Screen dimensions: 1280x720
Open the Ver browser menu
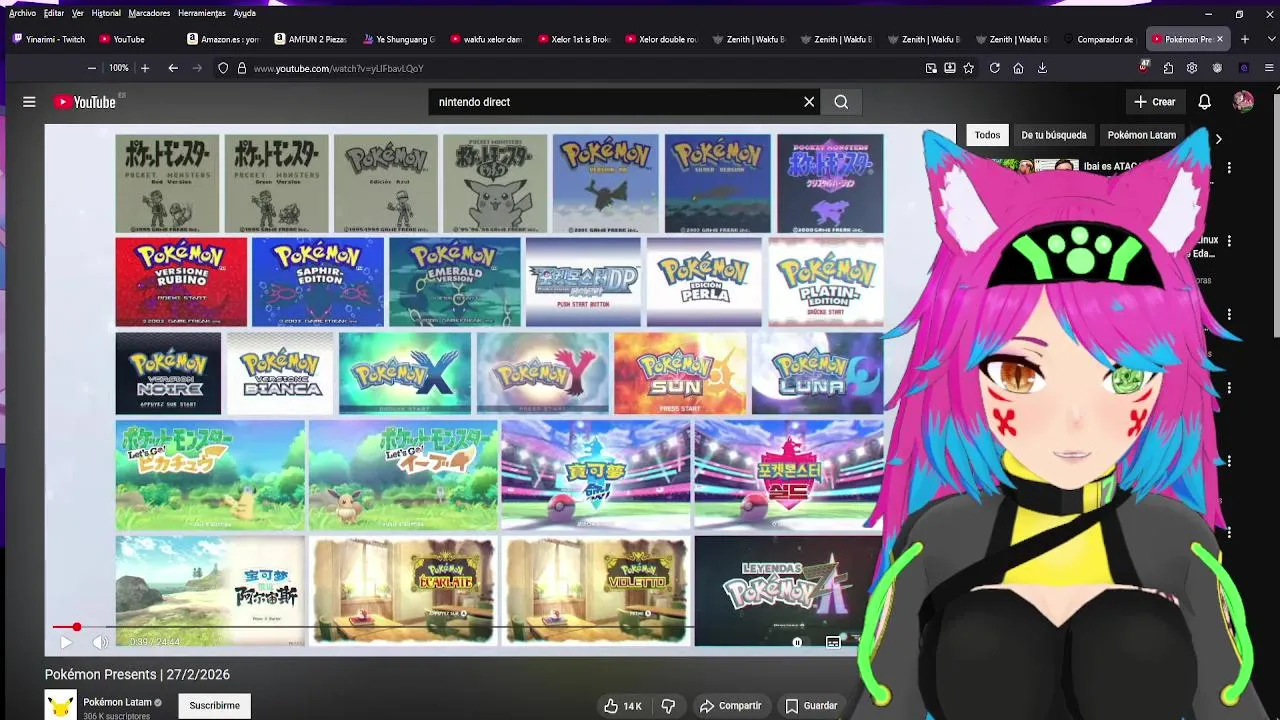pos(77,13)
